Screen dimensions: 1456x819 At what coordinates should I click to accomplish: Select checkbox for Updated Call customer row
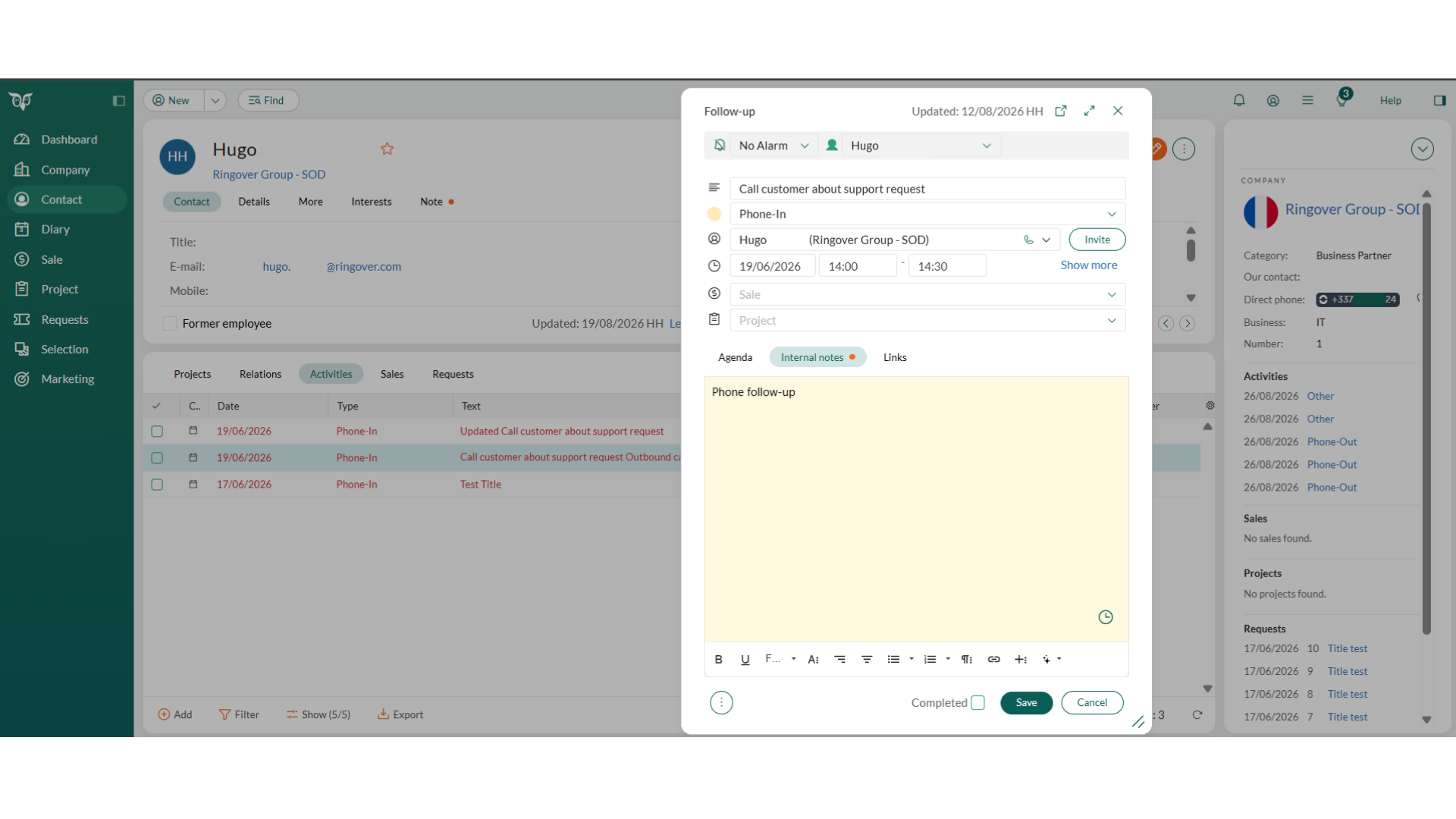[x=157, y=431]
